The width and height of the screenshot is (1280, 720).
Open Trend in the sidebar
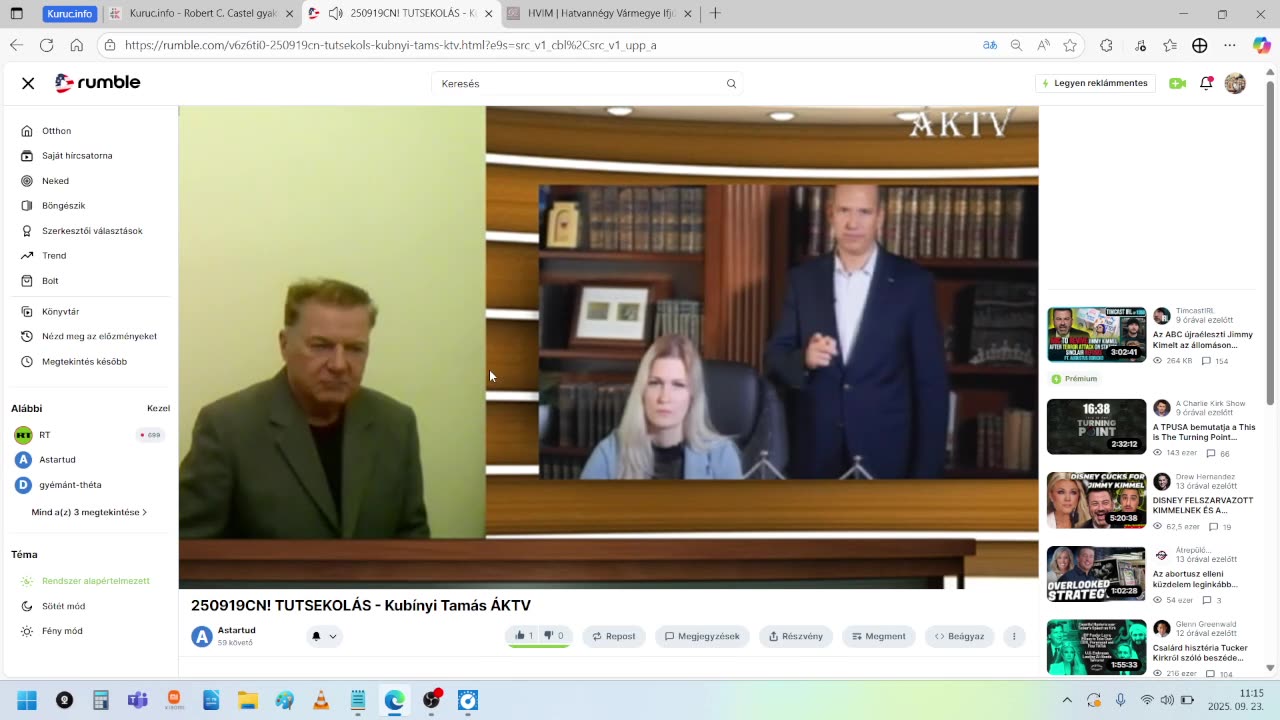54,256
